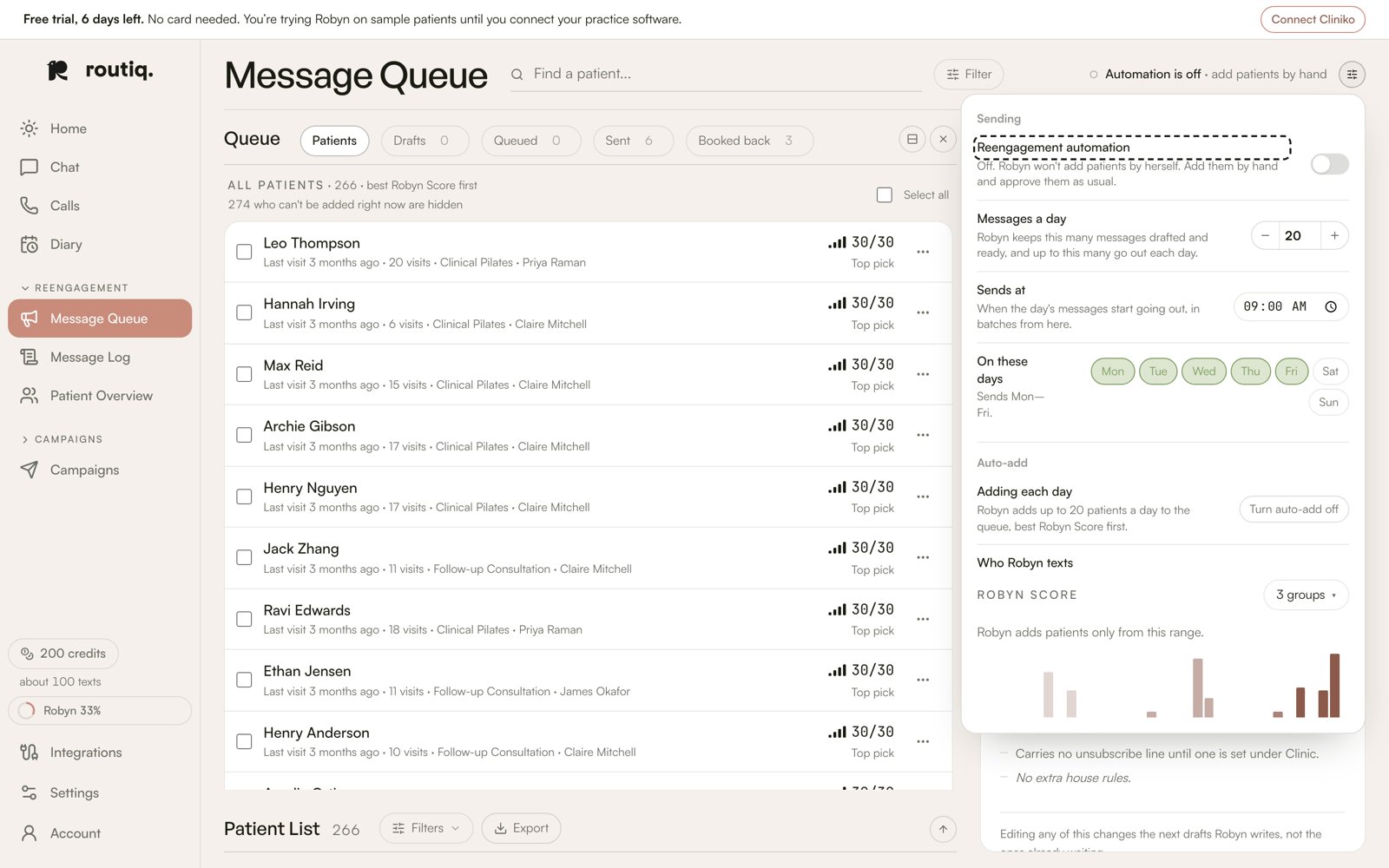Open the Filters dropdown by Patient List
Screen dimensions: 1389x868
tap(426, 828)
